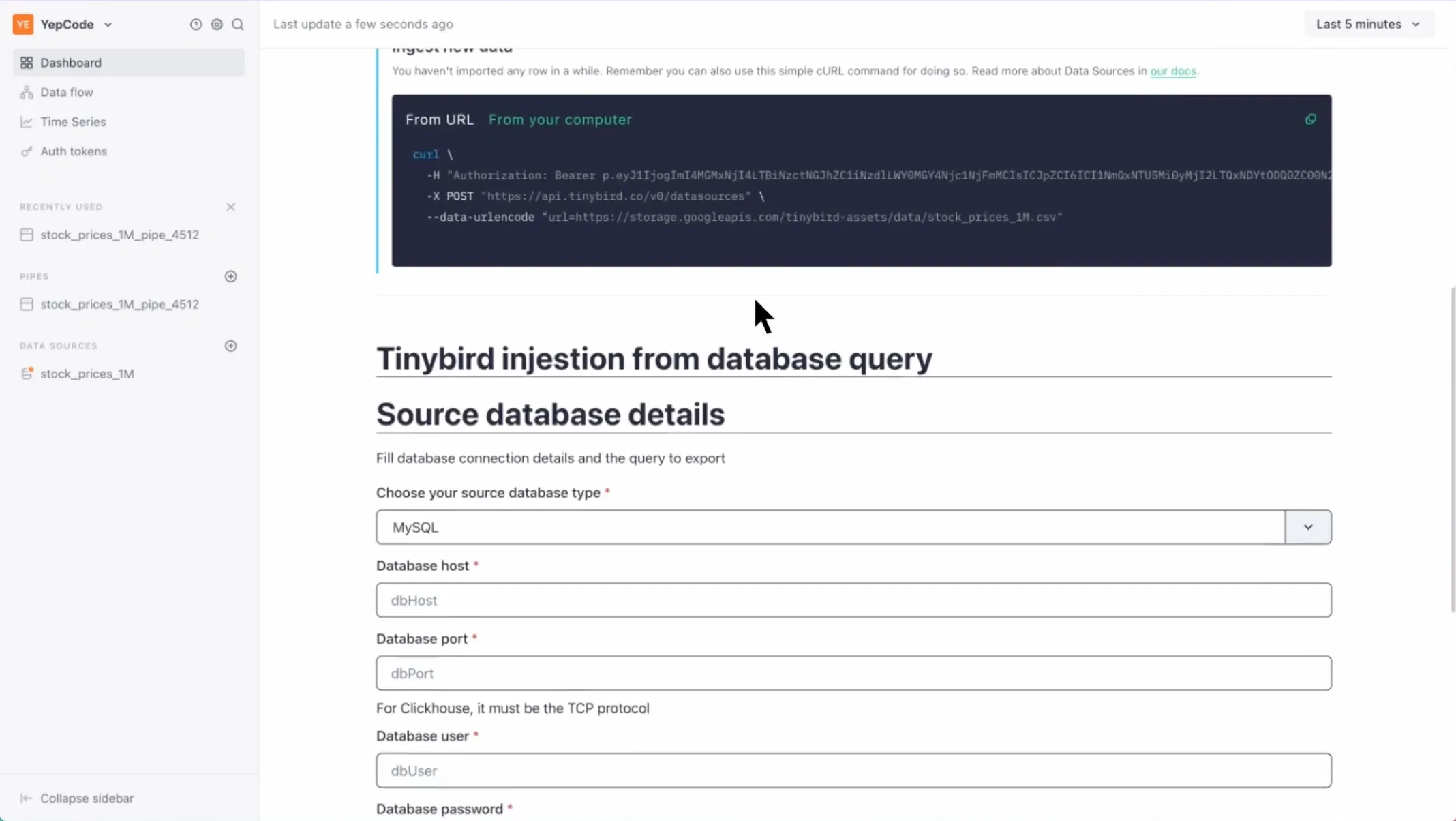Click the help question mark icon
Screen dimensions: 1456x821
196,25
